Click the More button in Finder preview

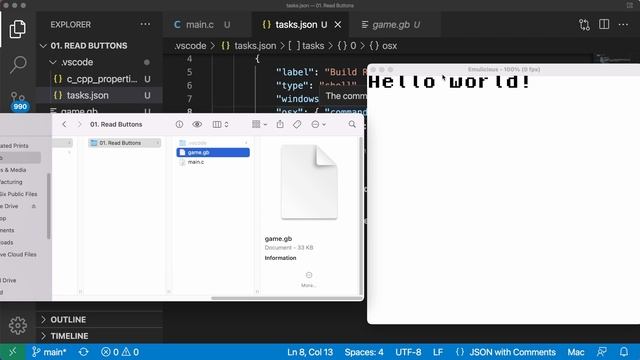(309, 279)
